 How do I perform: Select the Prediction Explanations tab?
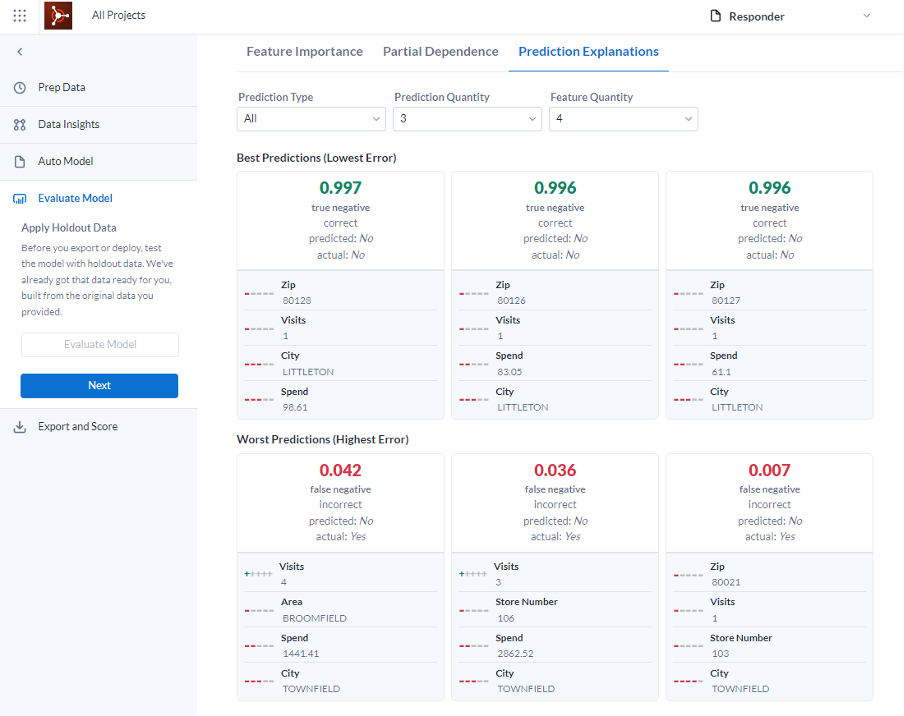(588, 52)
